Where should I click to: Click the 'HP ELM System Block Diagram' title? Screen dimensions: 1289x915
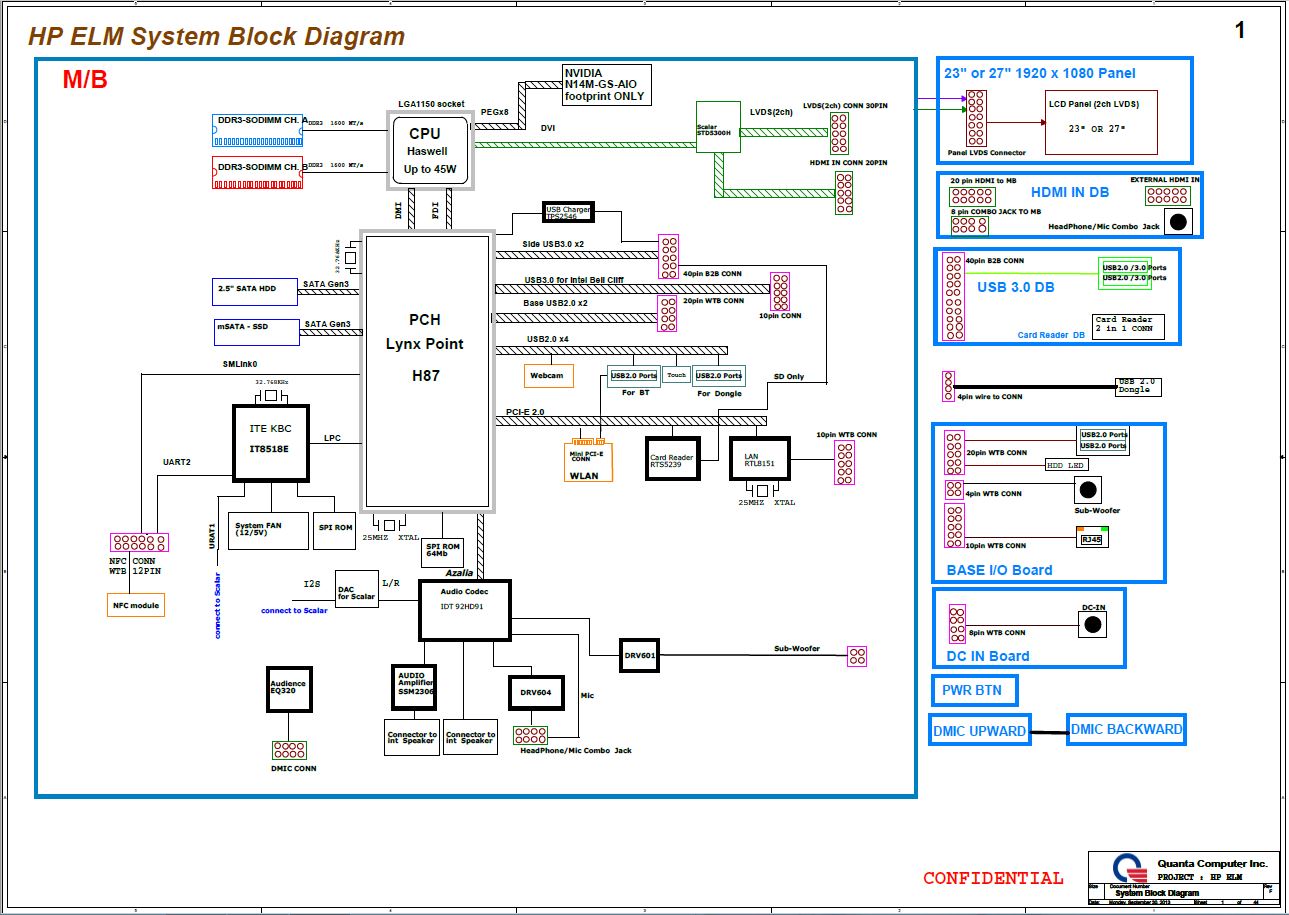(216, 37)
